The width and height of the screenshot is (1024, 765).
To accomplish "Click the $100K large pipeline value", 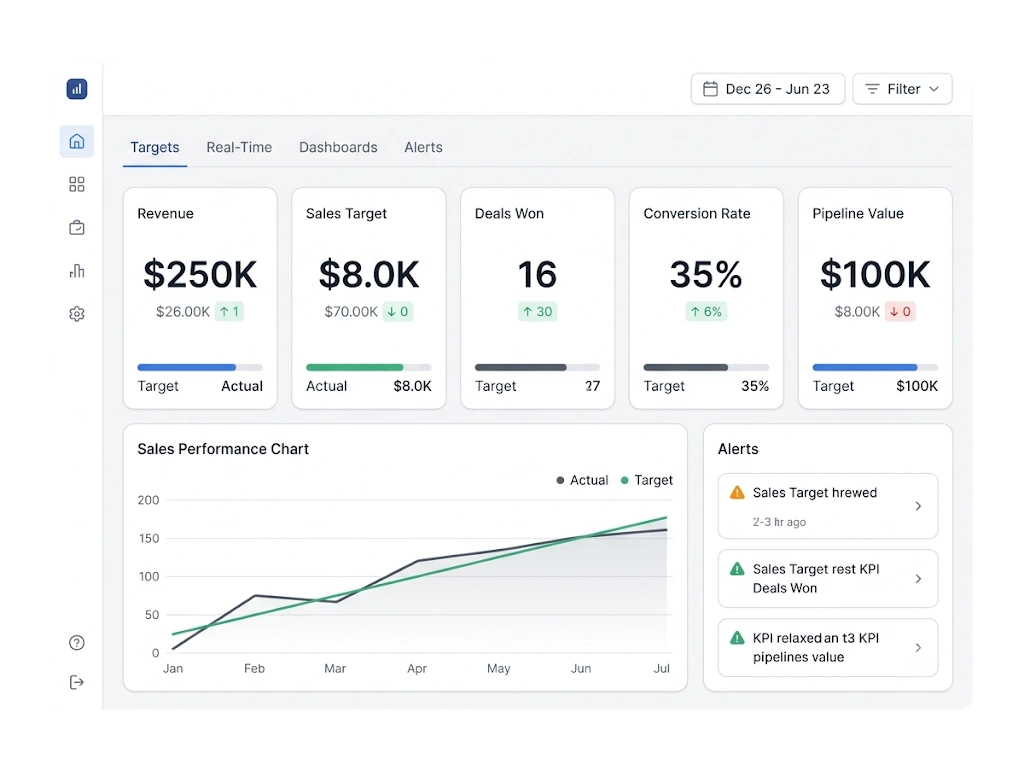I will pos(875,274).
